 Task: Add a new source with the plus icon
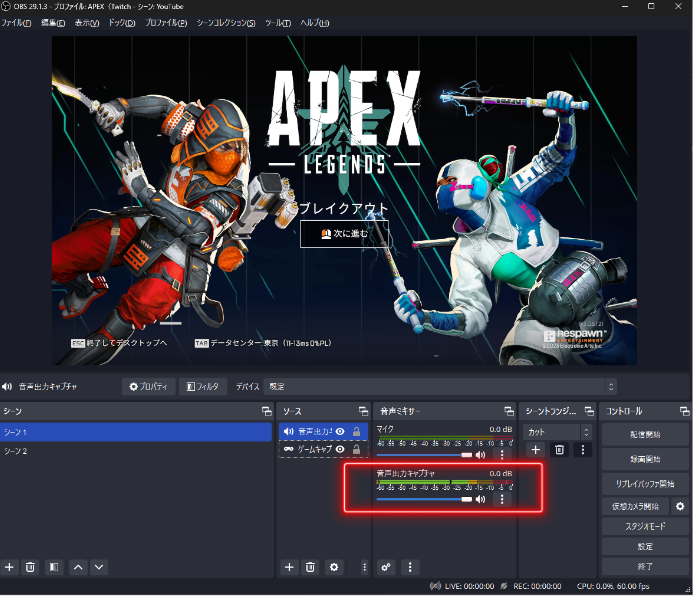289,567
